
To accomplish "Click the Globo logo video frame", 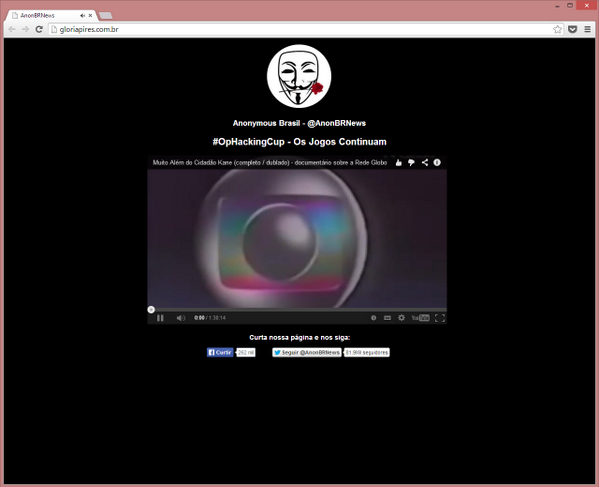I will coord(297,238).
